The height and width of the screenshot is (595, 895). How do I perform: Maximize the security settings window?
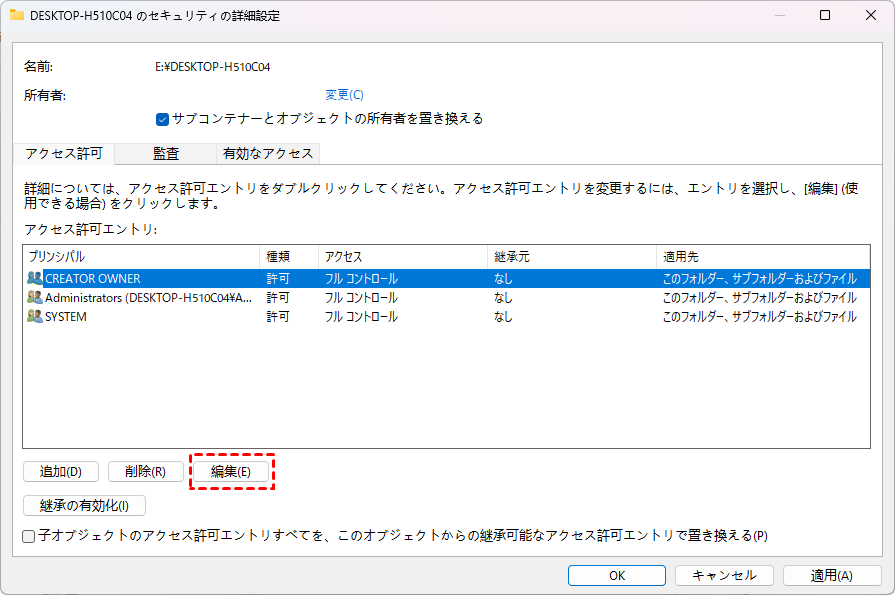[824, 16]
